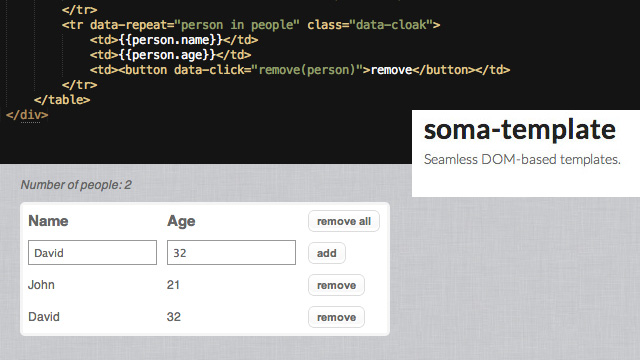640x360 pixels.
Task: Click the closing </table> tag line
Action: 62,100
